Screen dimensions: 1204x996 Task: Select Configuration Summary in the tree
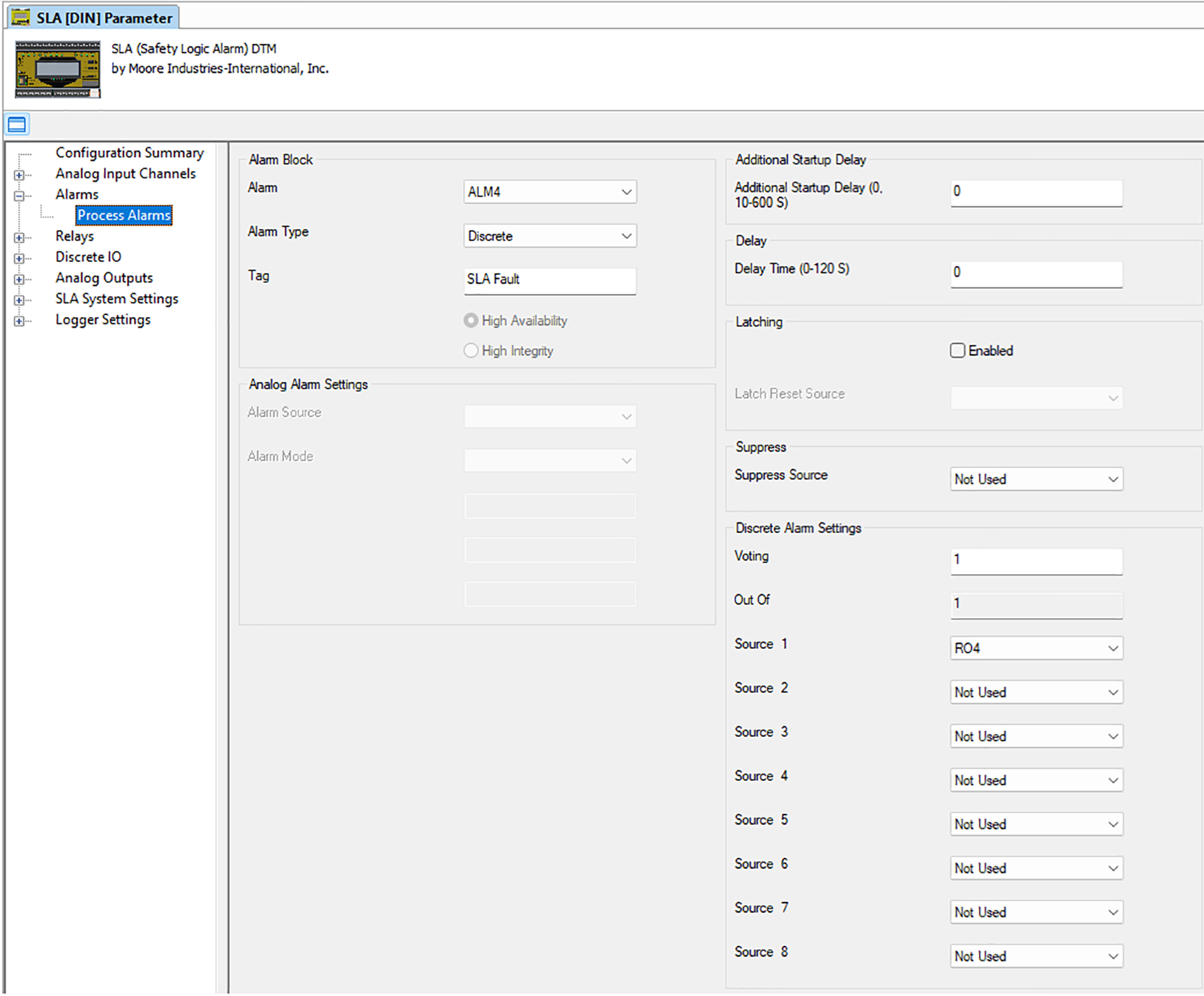129,153
